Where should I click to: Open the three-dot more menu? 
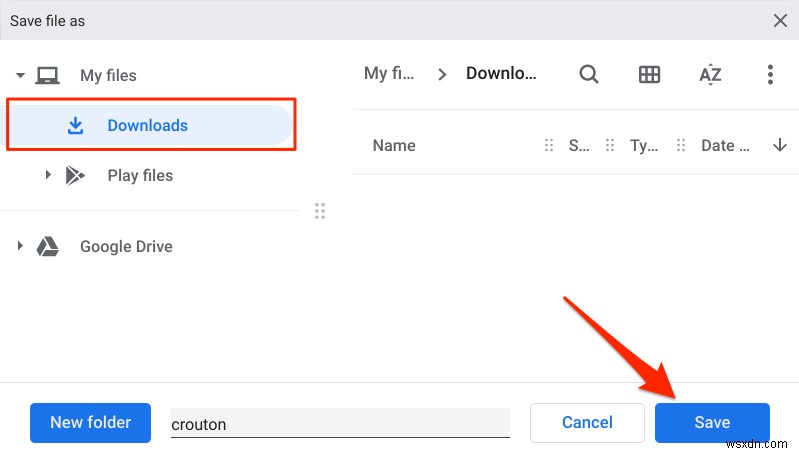(x=770, y=74)
